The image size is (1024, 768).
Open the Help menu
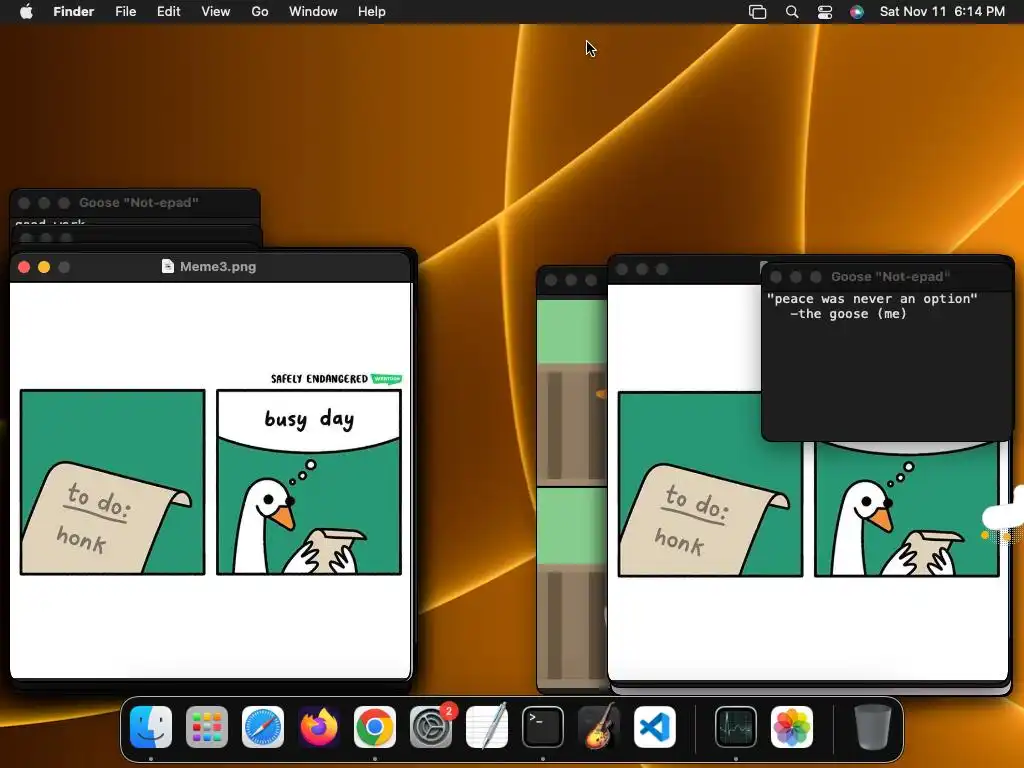tap(372, 12)
